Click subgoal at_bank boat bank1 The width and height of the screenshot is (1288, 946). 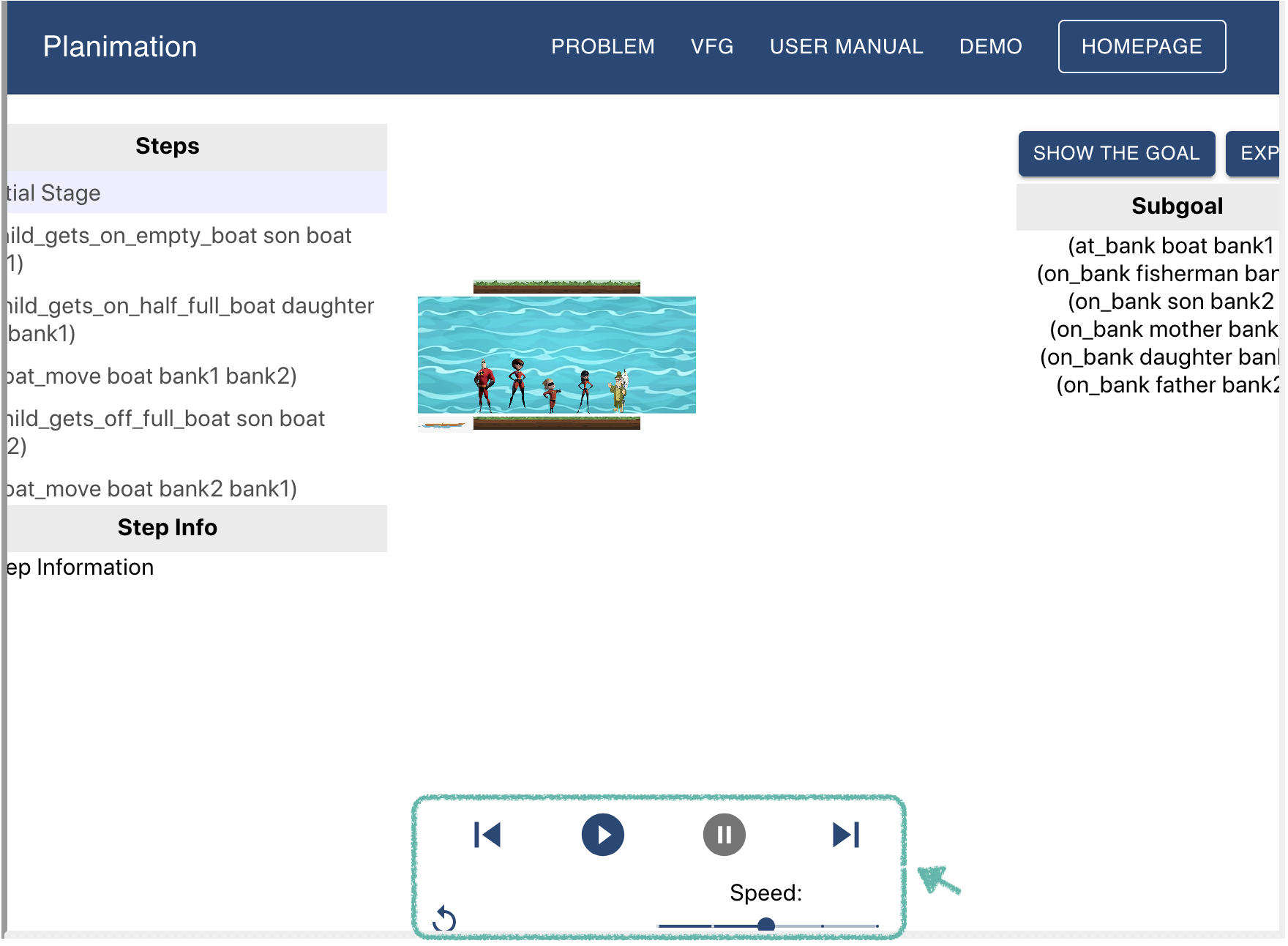[1171, 246]
